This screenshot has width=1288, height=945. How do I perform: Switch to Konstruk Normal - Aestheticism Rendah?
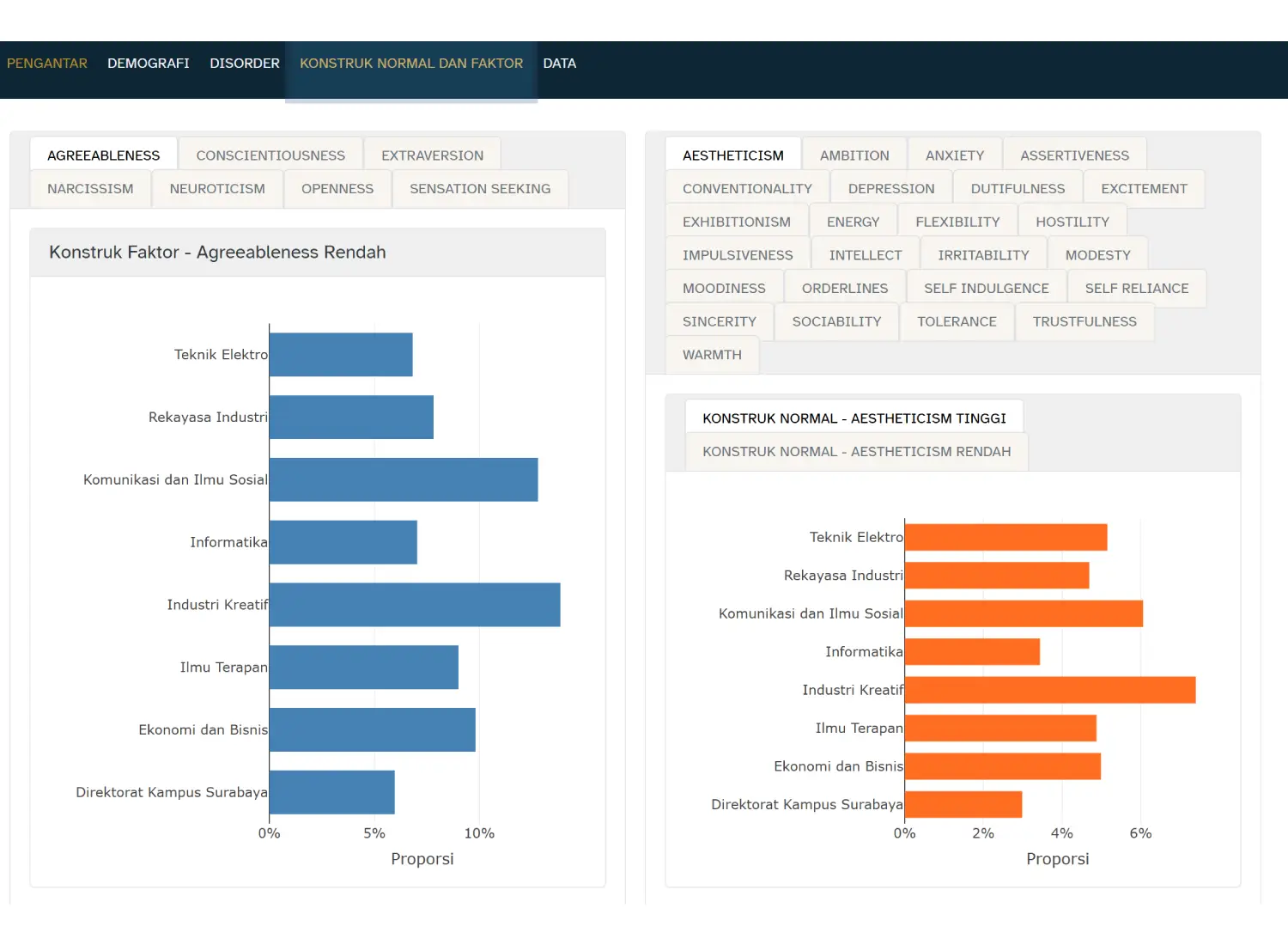(x=856, y=452)
